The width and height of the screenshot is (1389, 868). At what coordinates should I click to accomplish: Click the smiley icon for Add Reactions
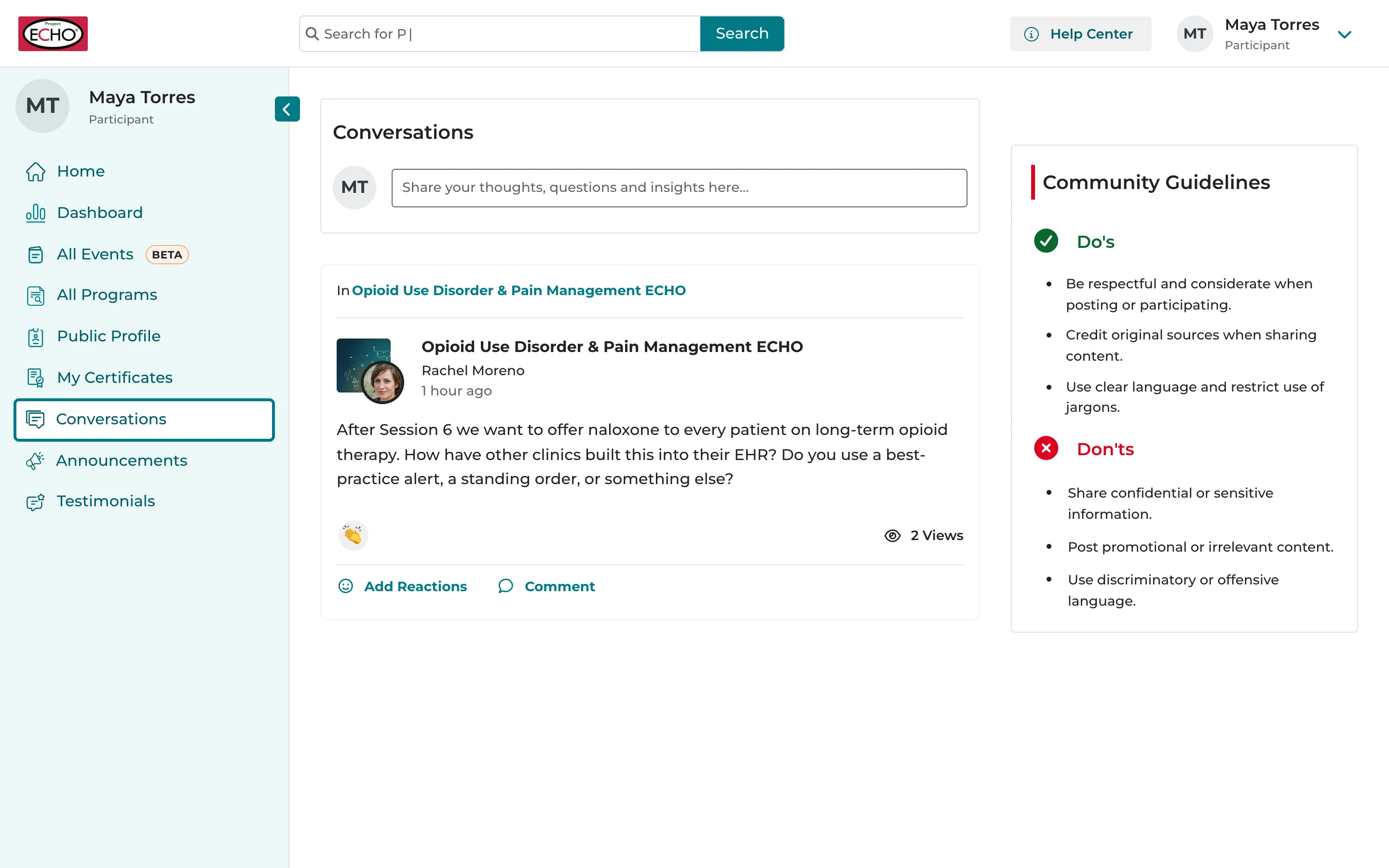tap(345, 585)
